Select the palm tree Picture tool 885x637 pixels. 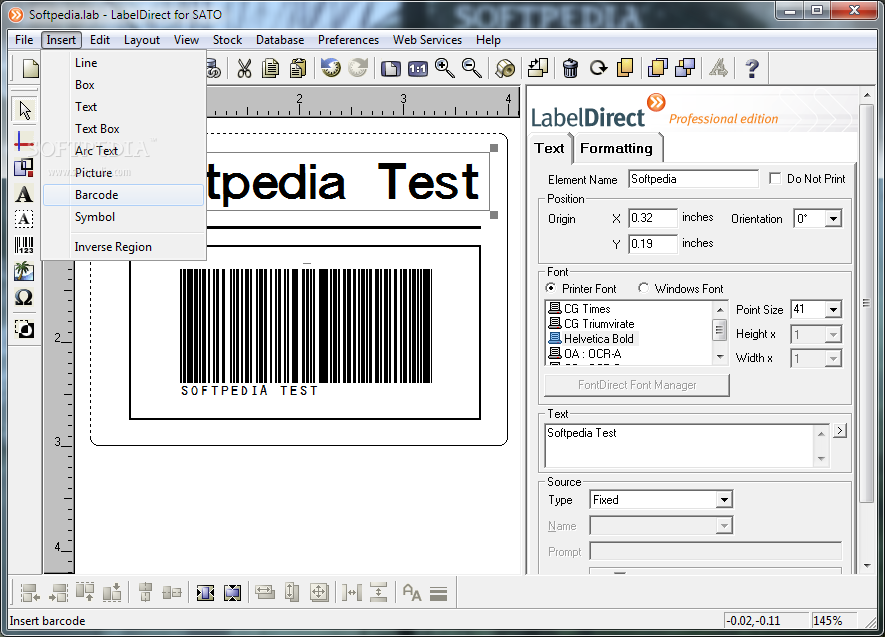[24, 271]
